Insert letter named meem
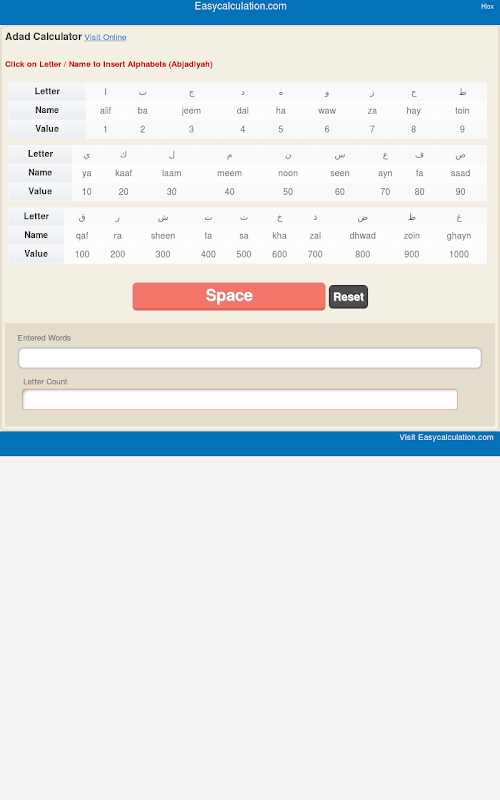Viewport: 500px width, 800px height. tap(230, 173)
